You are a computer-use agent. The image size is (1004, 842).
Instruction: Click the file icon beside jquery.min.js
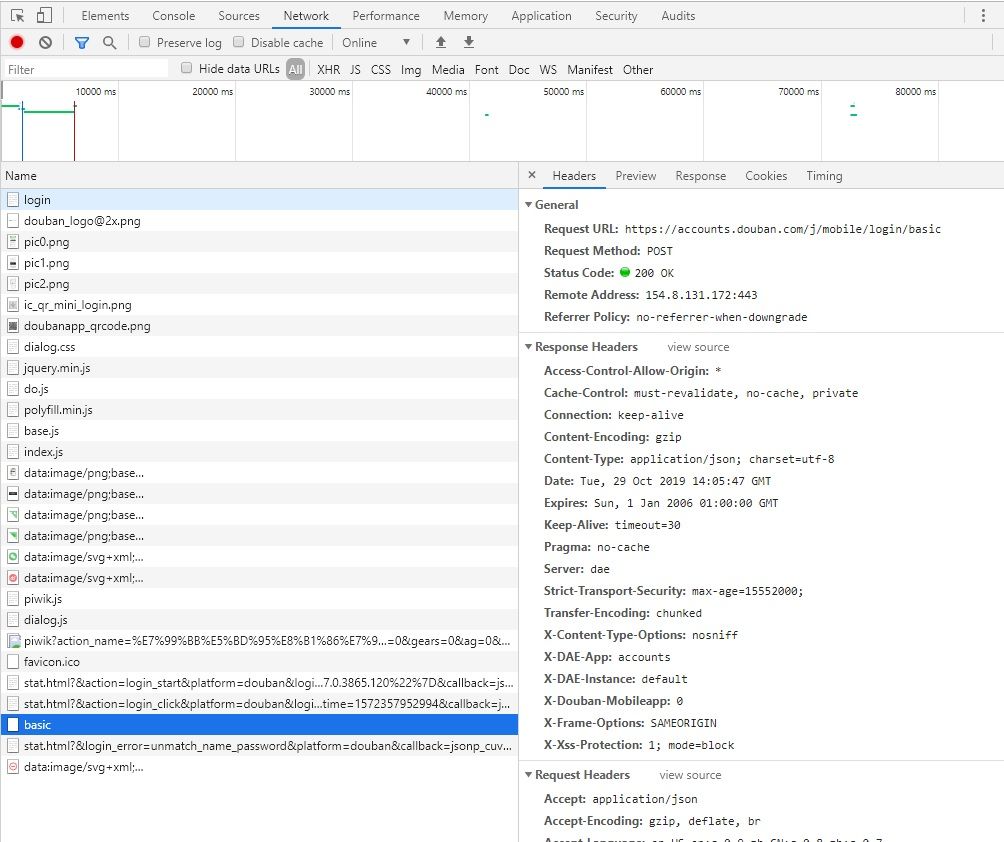13,368
